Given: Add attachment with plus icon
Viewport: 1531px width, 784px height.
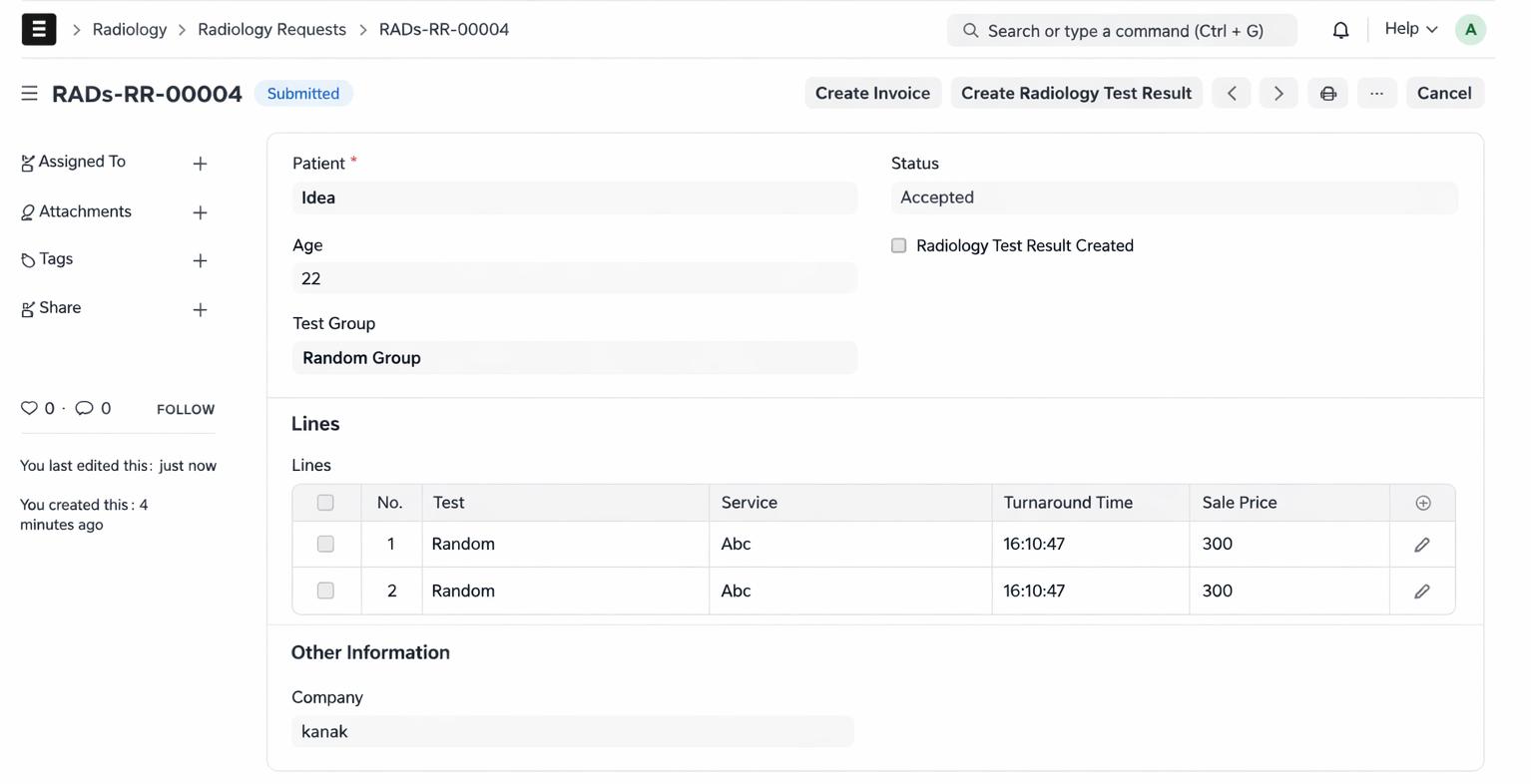Looking at the screenshot, I should (200, 212).
